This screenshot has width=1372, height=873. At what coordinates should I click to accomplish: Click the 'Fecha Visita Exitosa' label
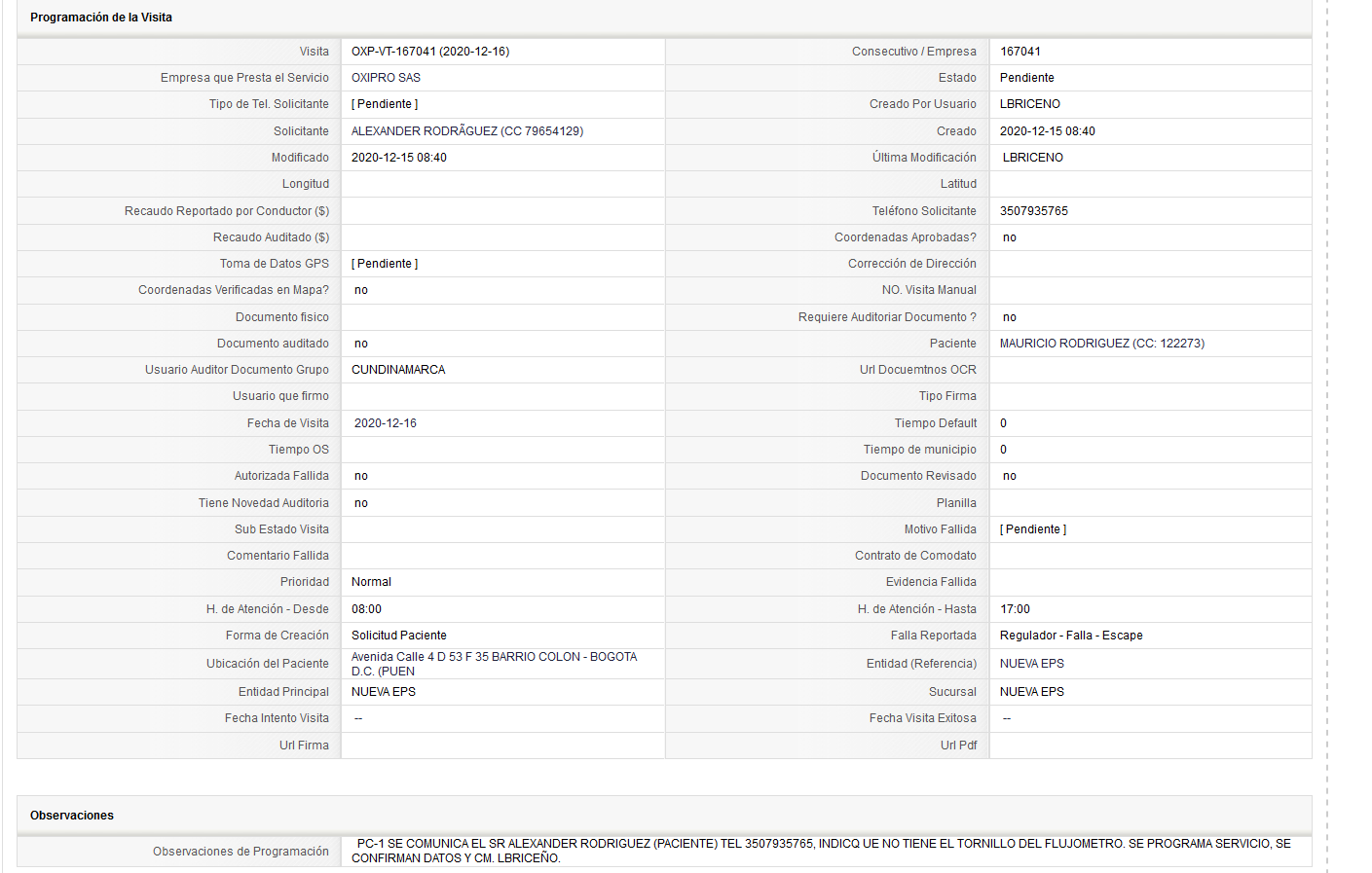(x=923, y=718)
